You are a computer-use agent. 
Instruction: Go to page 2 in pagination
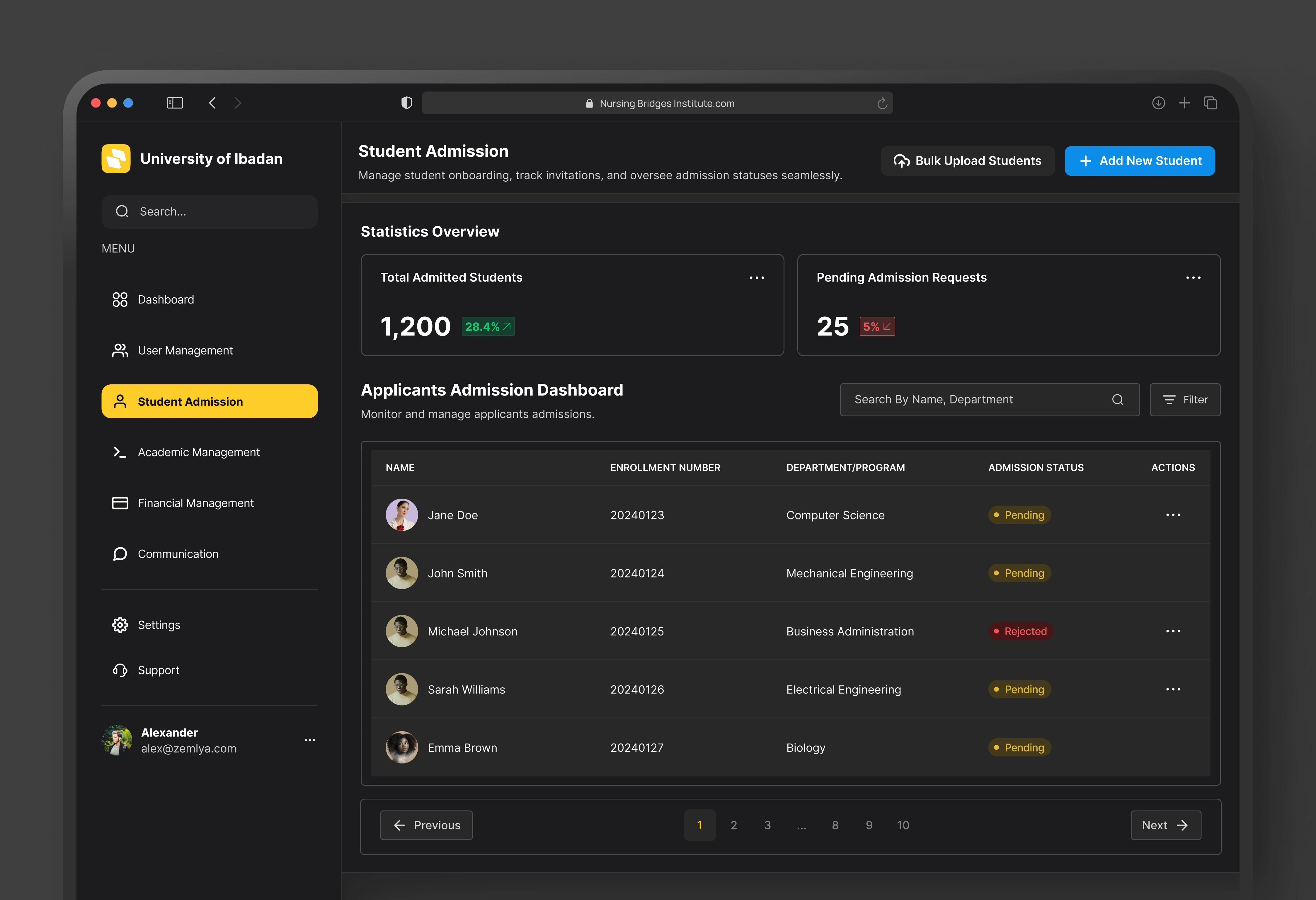point(733,825)
